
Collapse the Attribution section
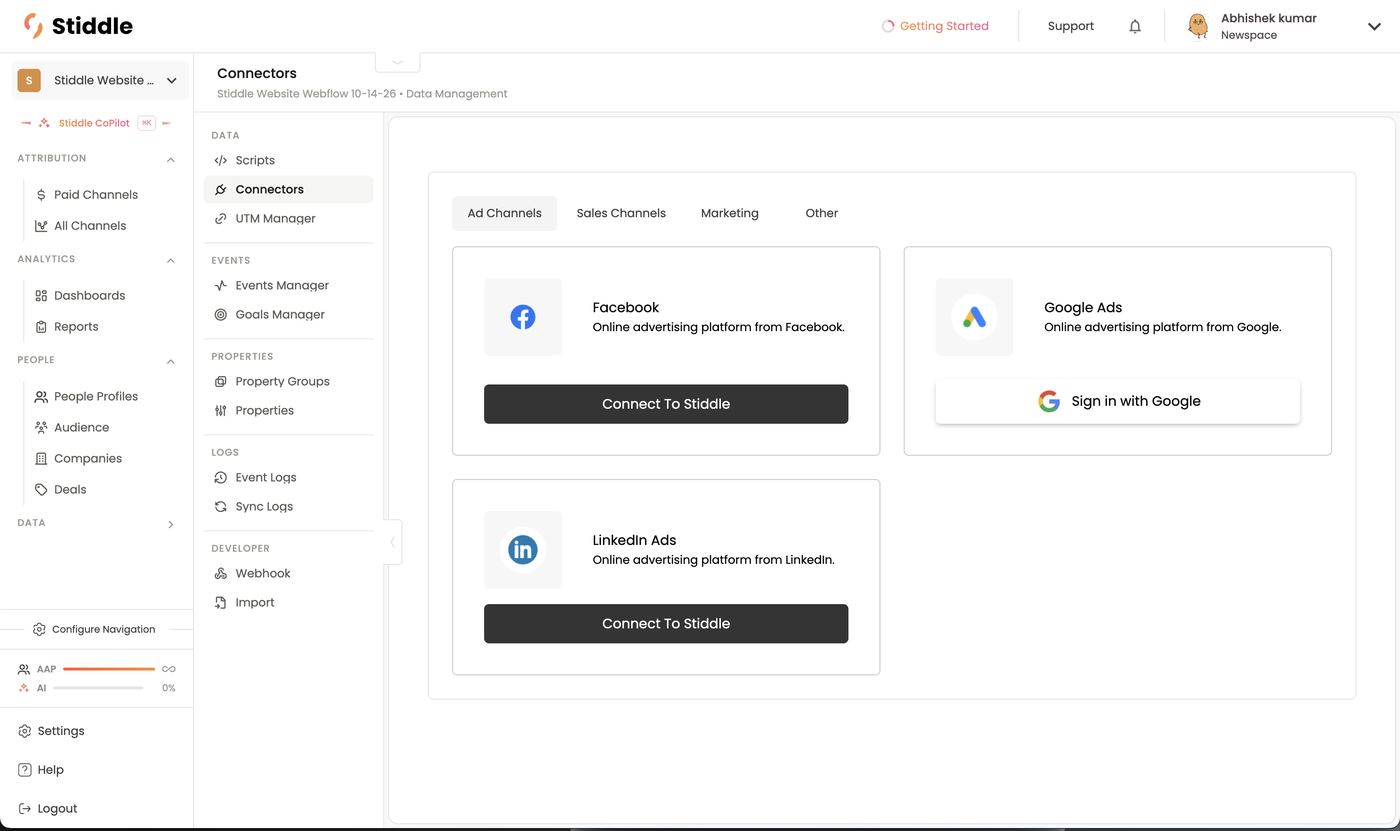(x=170, y=159)
